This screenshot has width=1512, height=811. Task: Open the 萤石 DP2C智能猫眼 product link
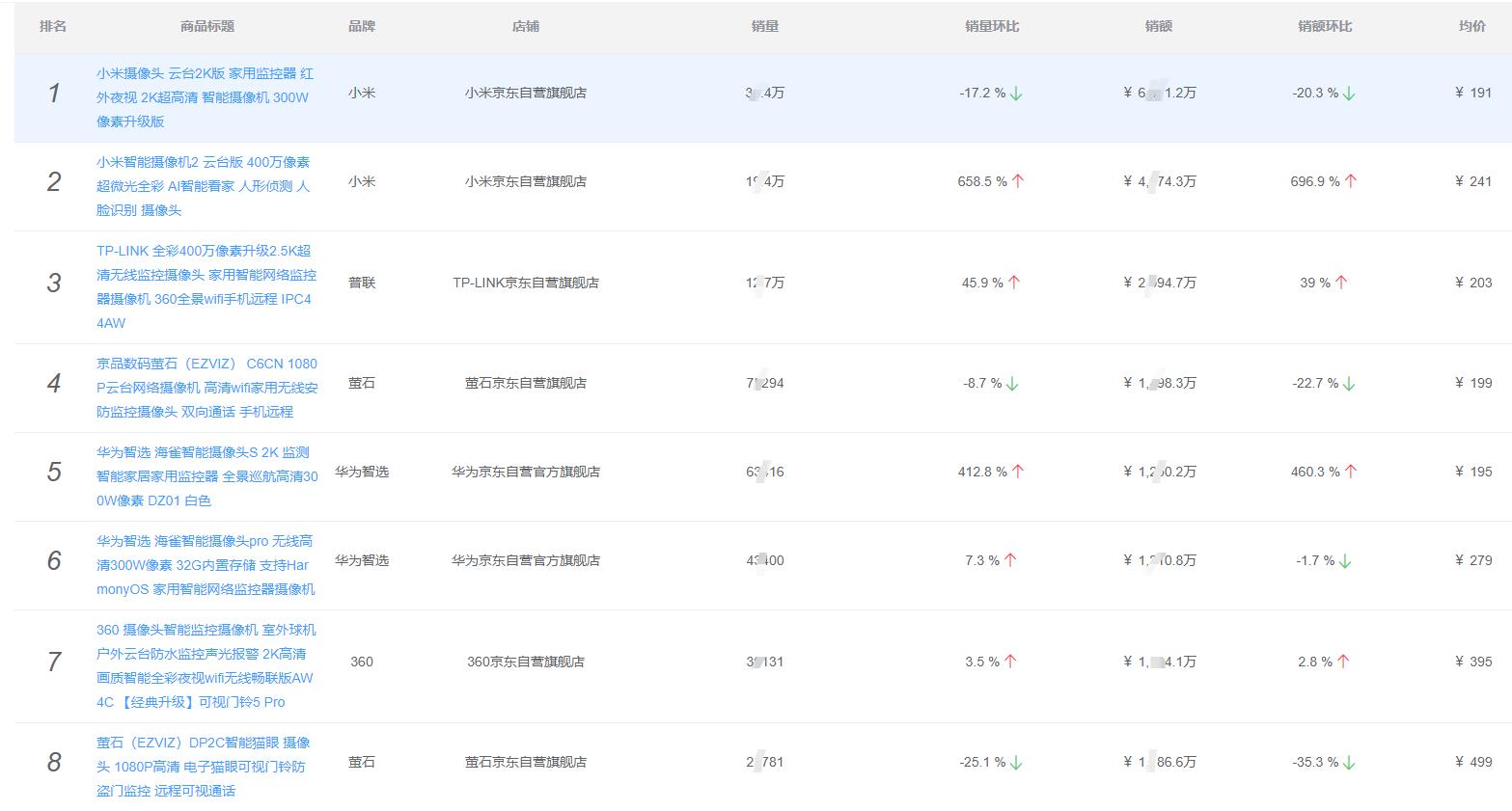[204, 767]
